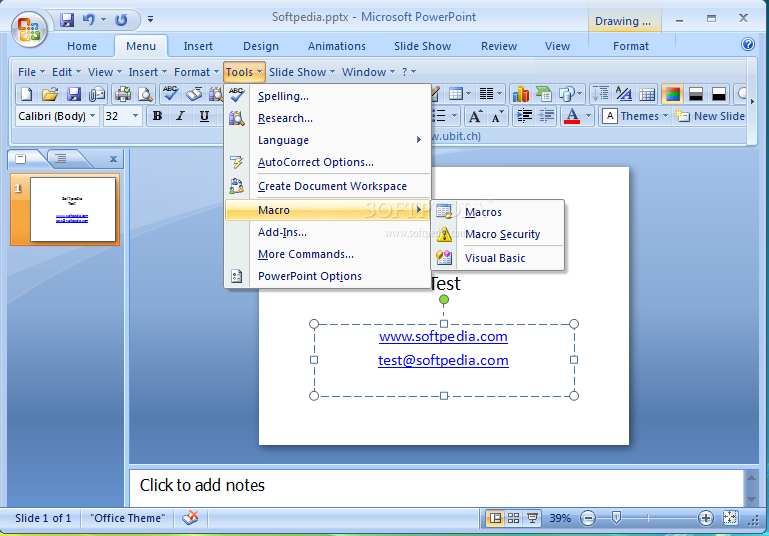Screen dimensions: 769x536
Task: Click into the notes area
Action: 436,487
